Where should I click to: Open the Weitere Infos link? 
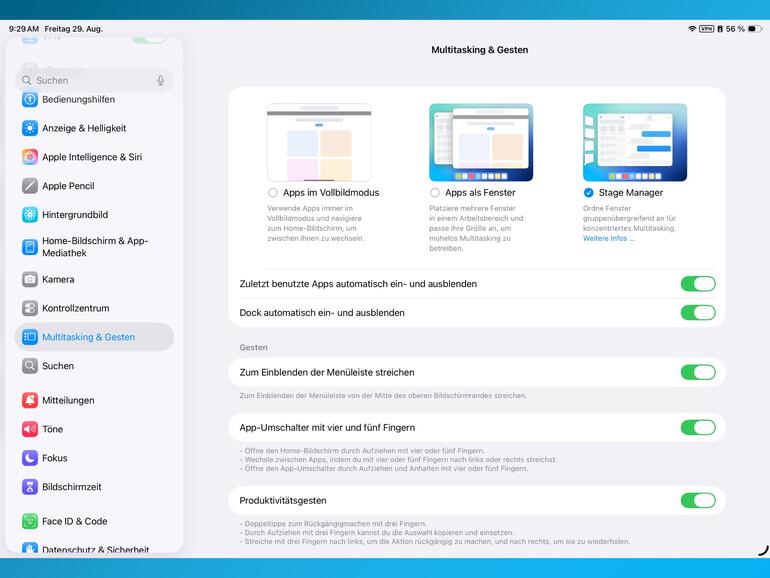pos(608,239)
